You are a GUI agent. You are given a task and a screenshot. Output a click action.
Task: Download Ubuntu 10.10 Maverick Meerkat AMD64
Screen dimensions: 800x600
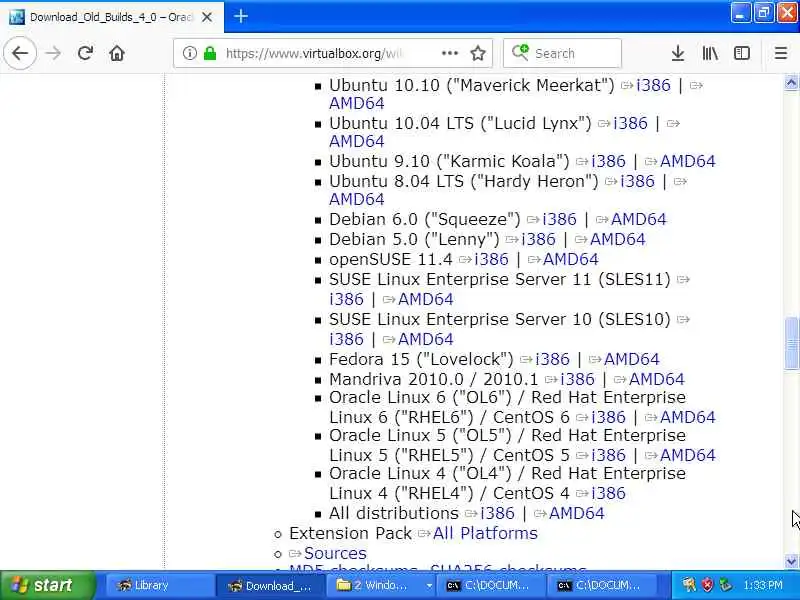tap(357, 104)
